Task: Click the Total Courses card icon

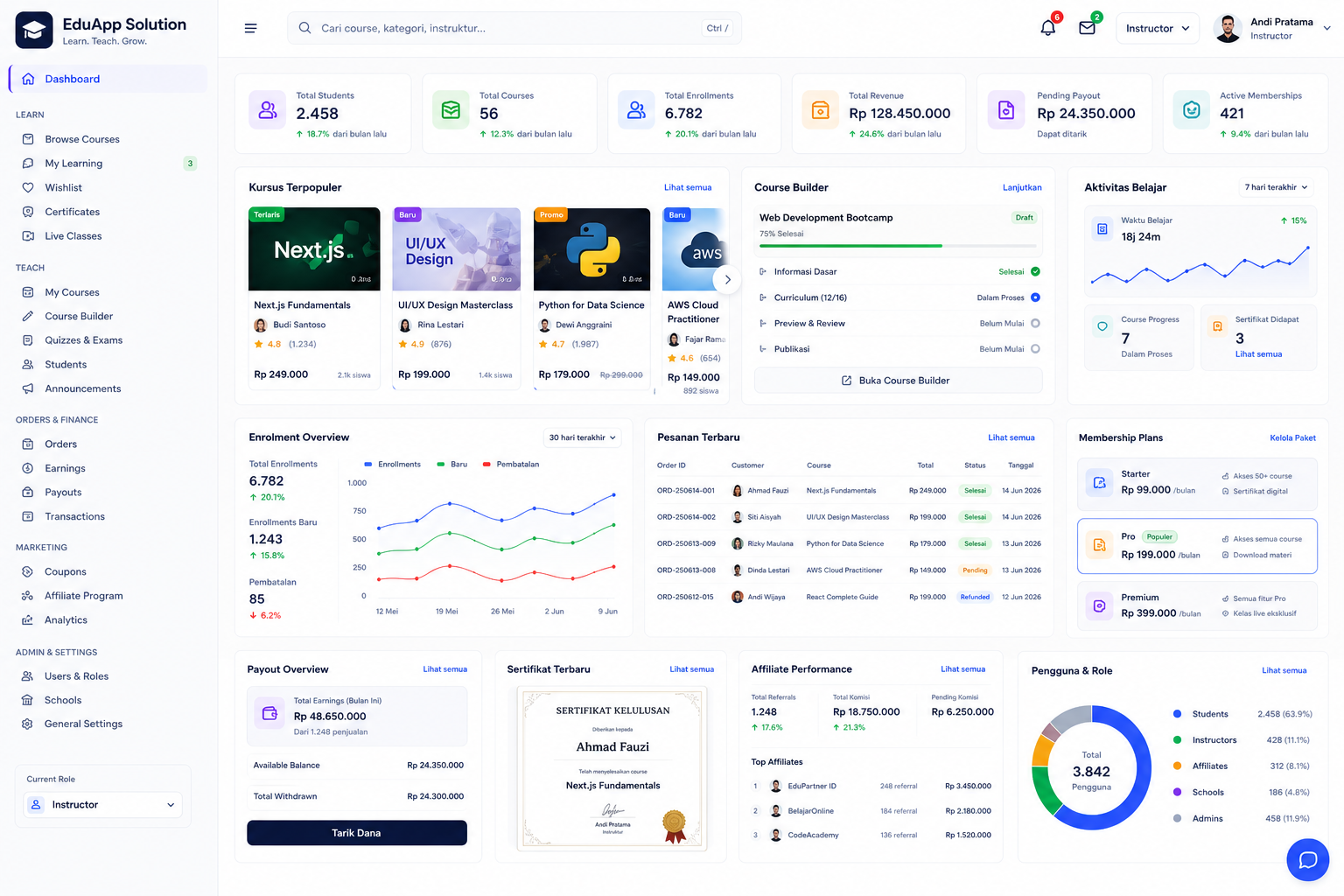Action: coord(451,110)
